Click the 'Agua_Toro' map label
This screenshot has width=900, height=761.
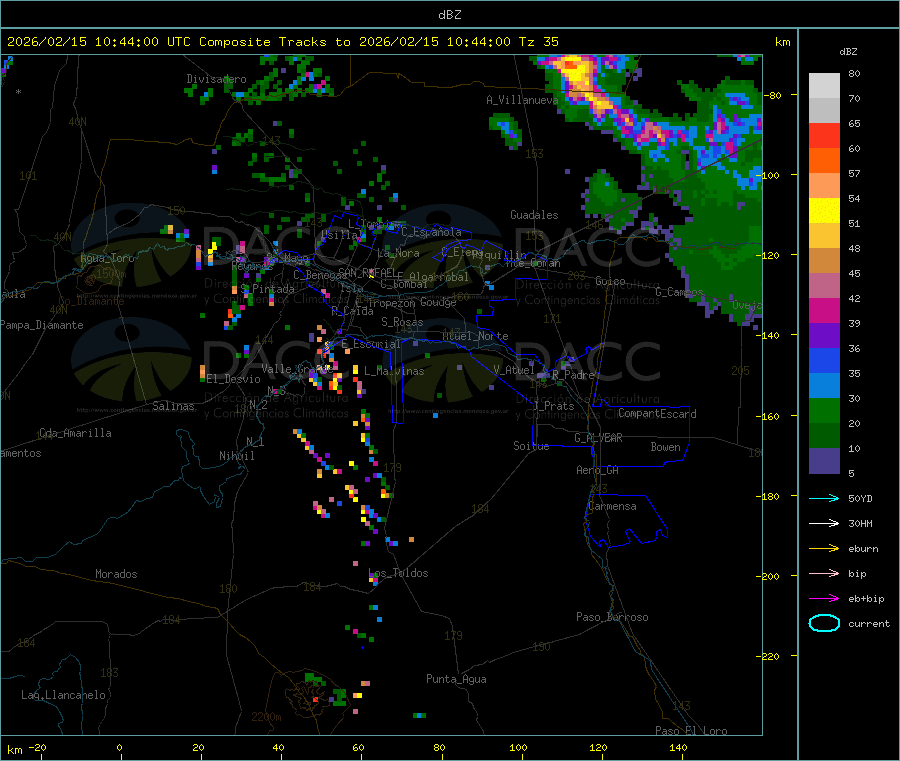point(107,258)
